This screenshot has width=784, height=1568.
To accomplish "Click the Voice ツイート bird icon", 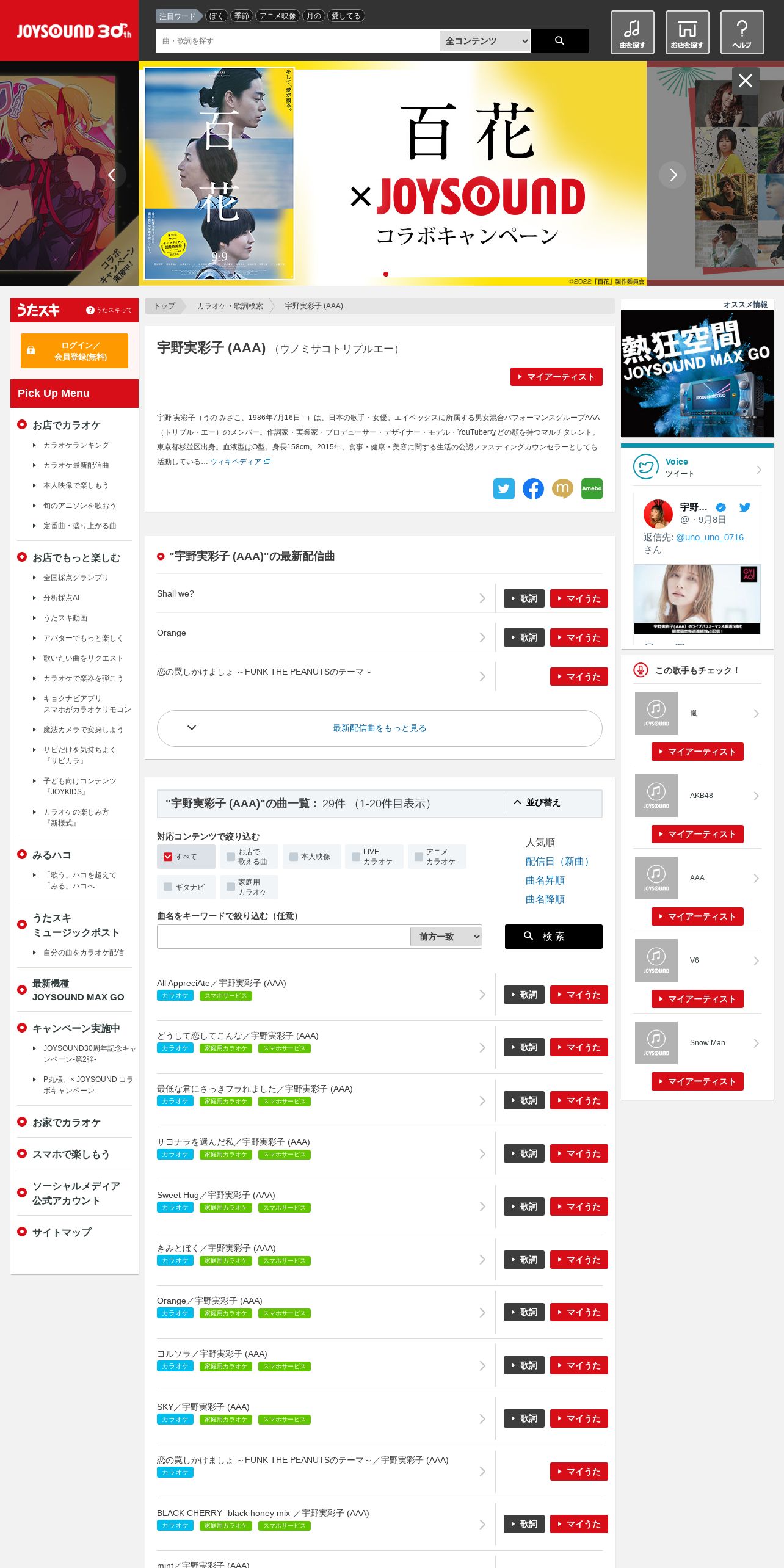I will point(645,467).
